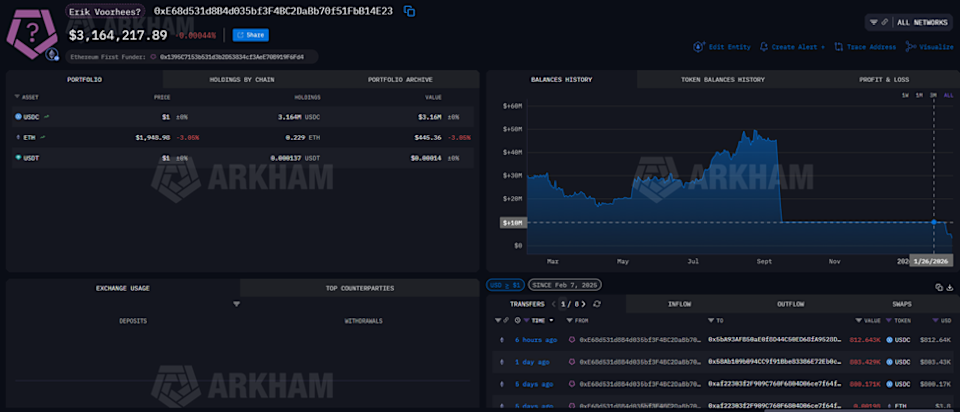Click the Edit Entity link
The width and height of the screenshot is (960, 412).
(x=729, y=47)
